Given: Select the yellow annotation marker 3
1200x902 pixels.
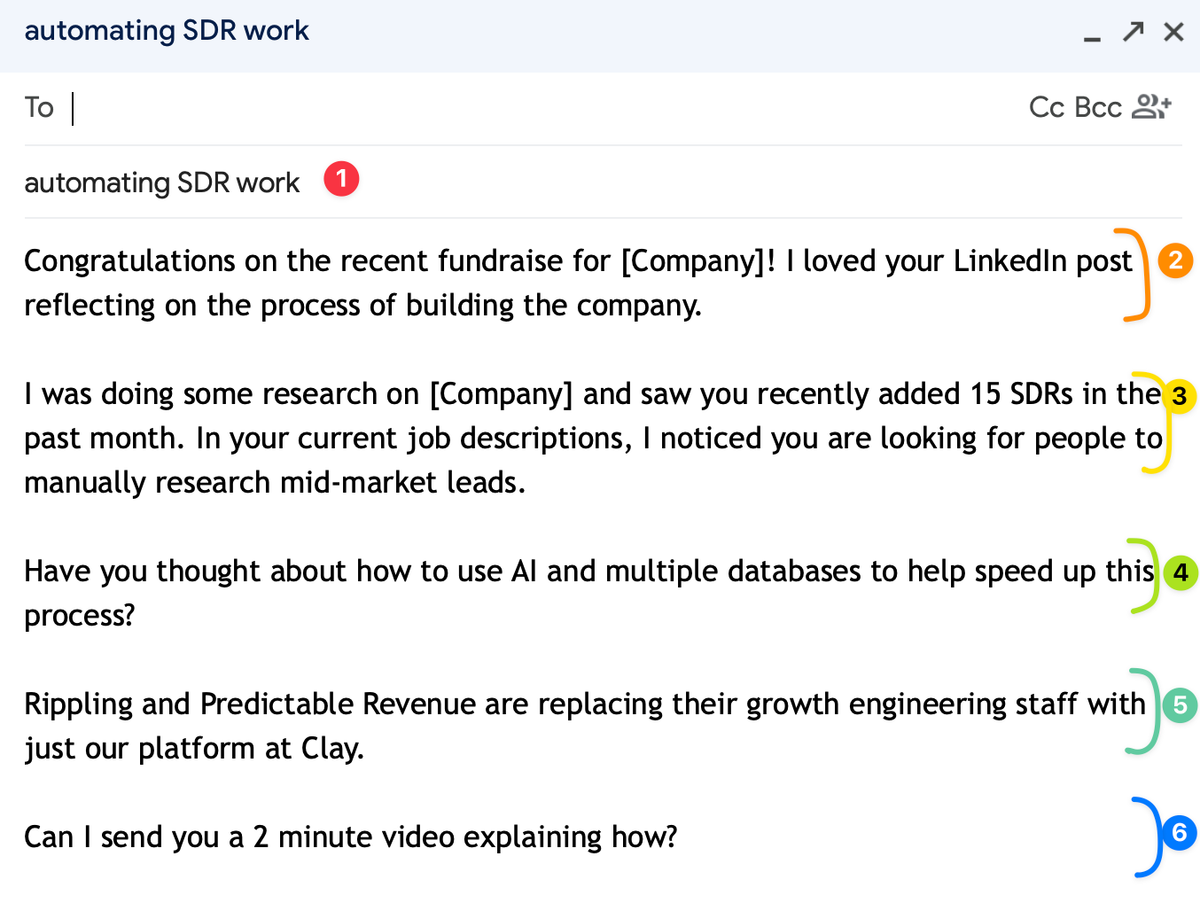Looking at the screenshot, I should click(x=1178, y=396).
